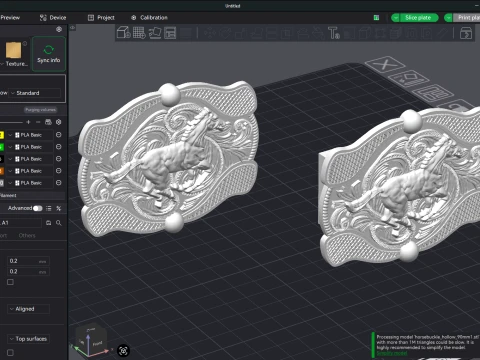Click the green filament color swatch
Viewport: 480px width, 360px height.
pos(1,147)
